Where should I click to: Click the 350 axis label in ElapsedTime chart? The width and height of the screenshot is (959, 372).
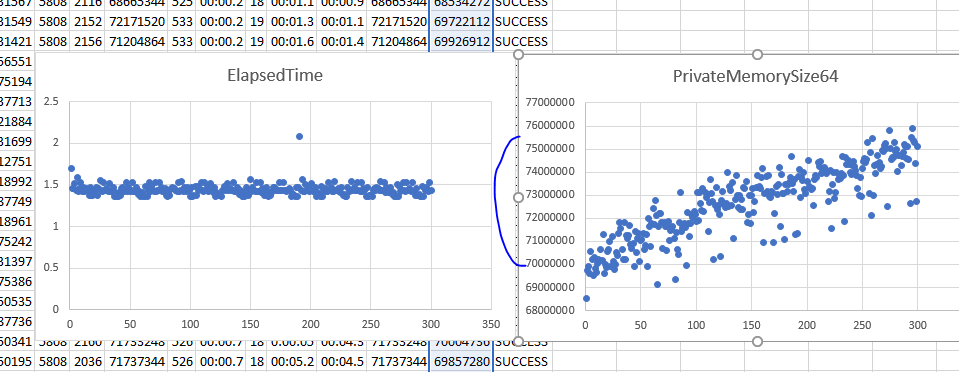click(x=491, y=323)
